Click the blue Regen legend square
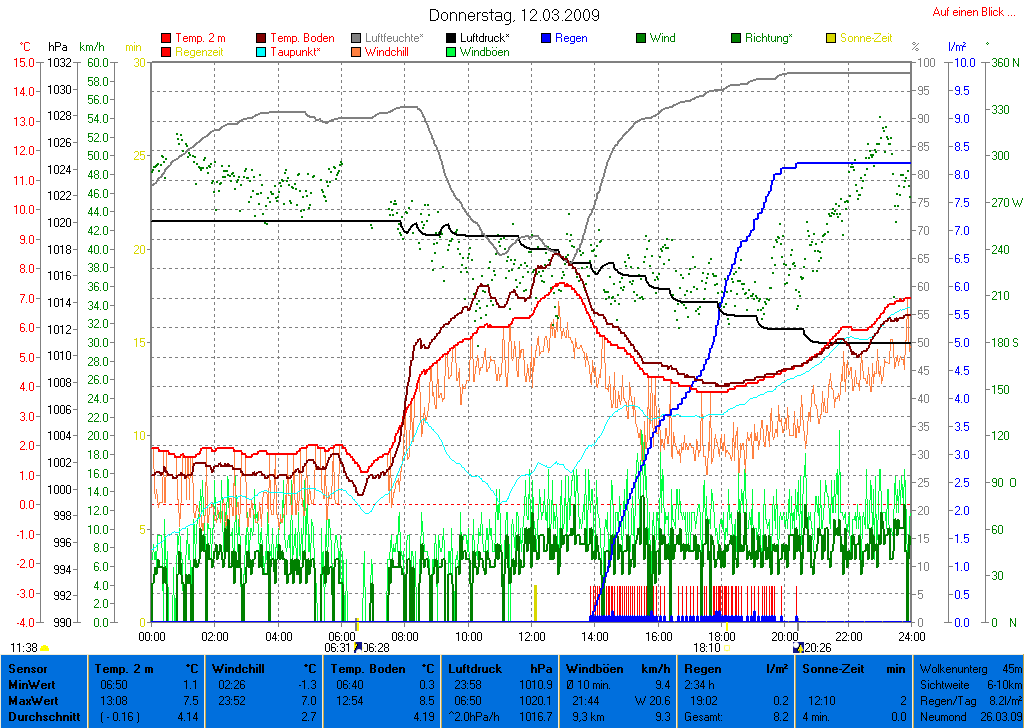The height and width of the screenshot is (728, 1024). coord(546,39)
